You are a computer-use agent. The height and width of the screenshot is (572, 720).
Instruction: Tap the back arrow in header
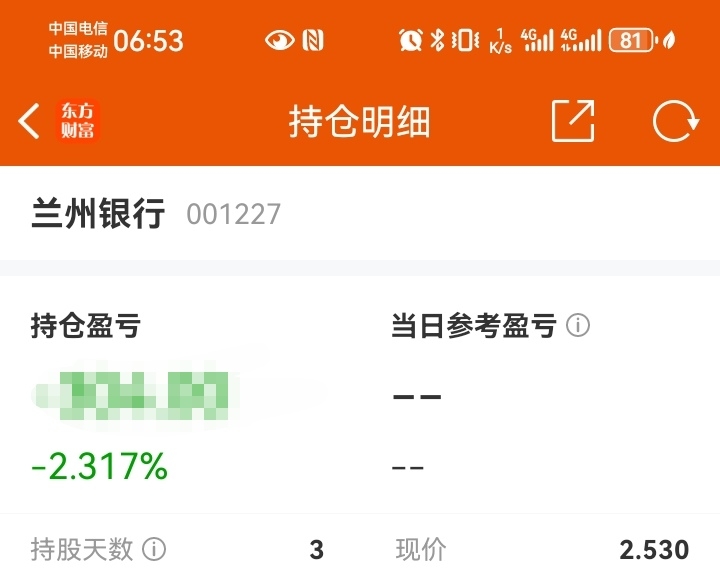[29, 121]
